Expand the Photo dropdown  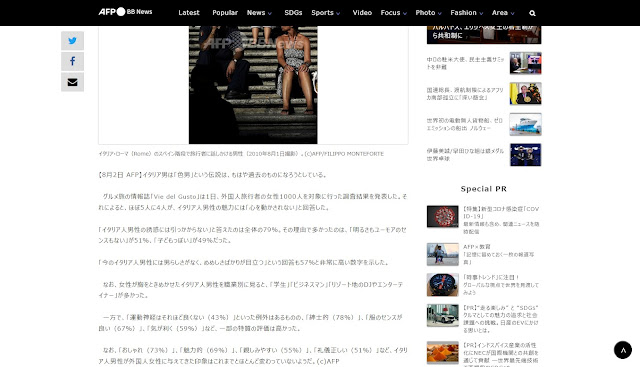click(429, 13)
